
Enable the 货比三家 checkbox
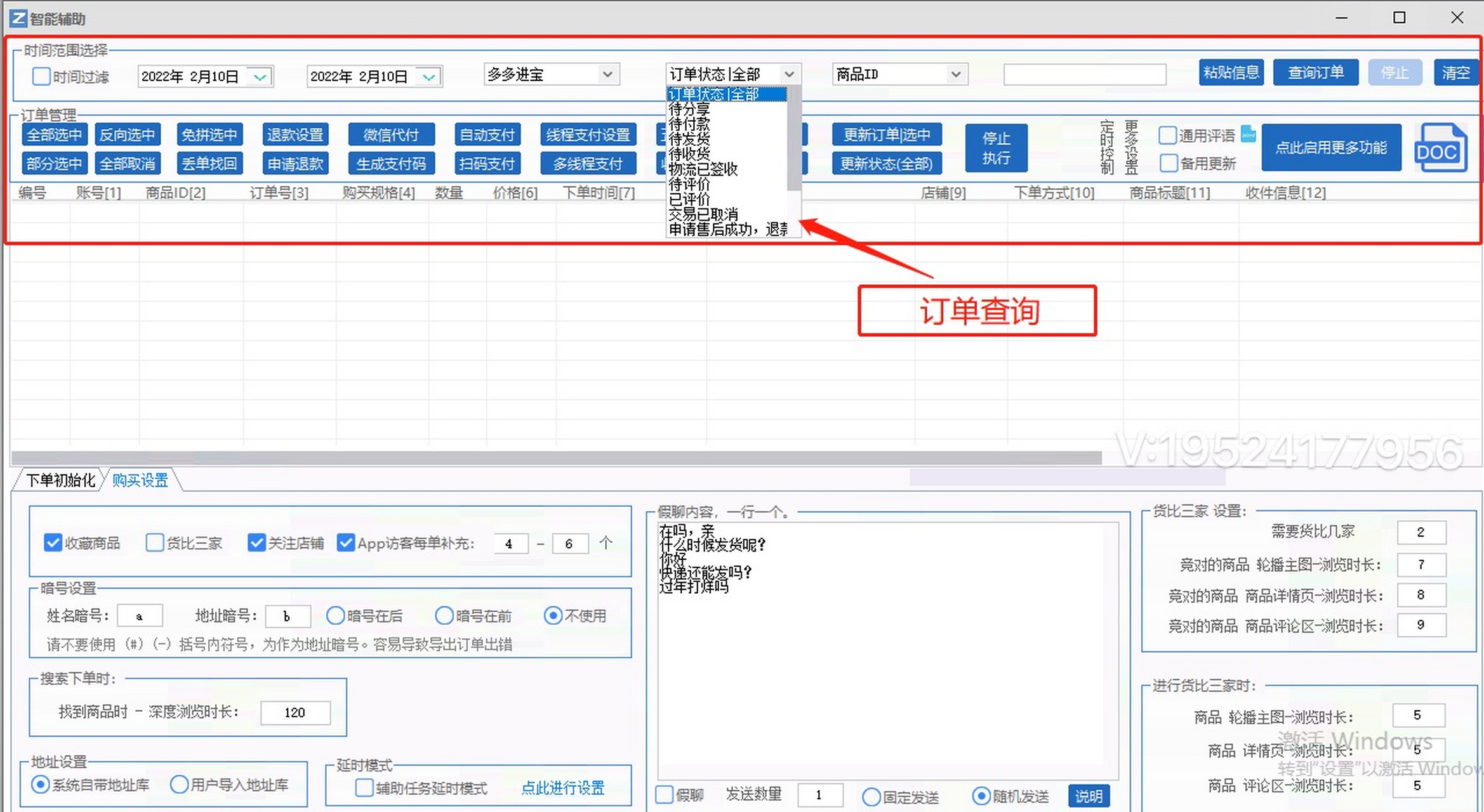154,543
